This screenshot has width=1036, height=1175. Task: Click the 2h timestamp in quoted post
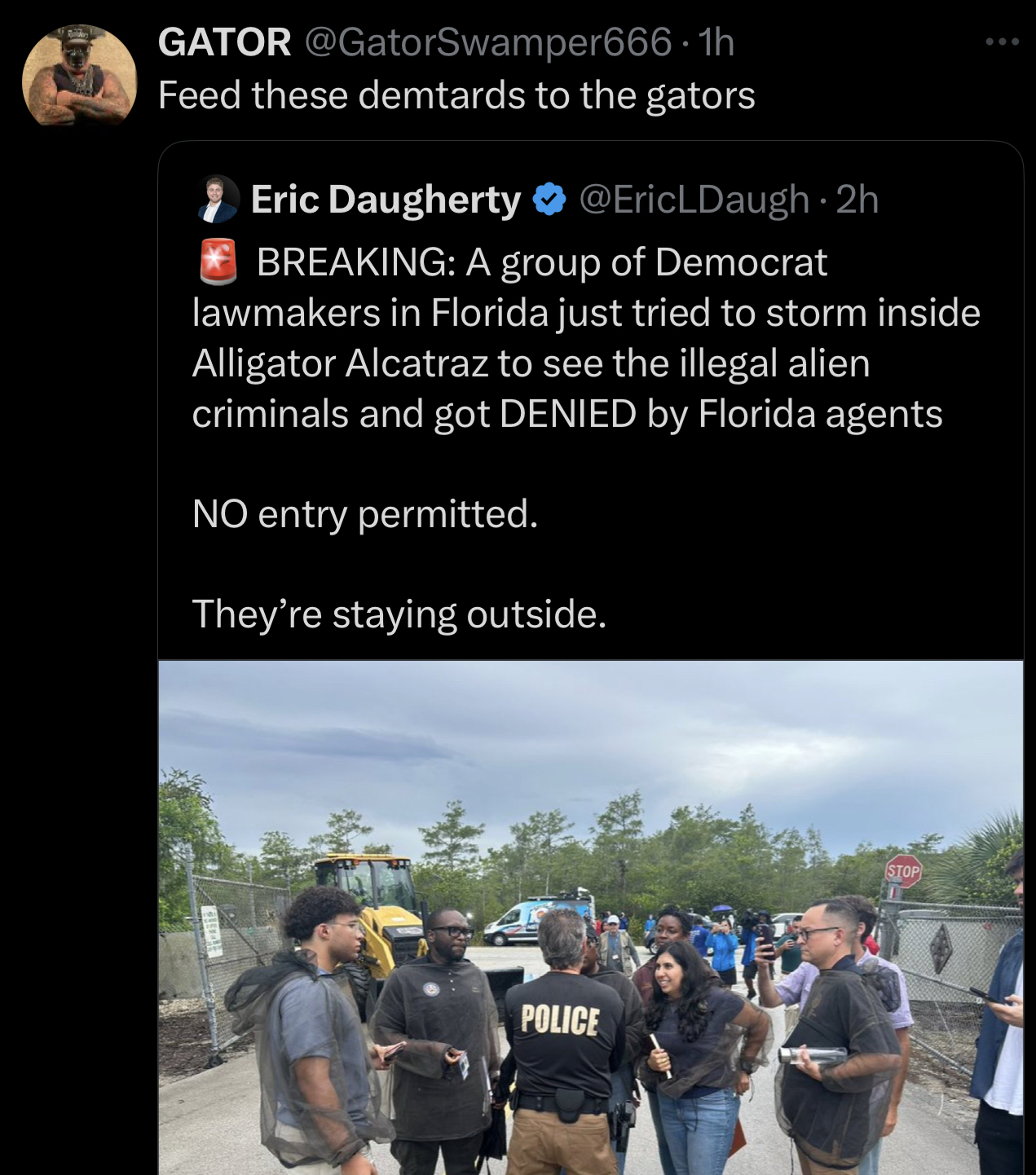[857, 200]
